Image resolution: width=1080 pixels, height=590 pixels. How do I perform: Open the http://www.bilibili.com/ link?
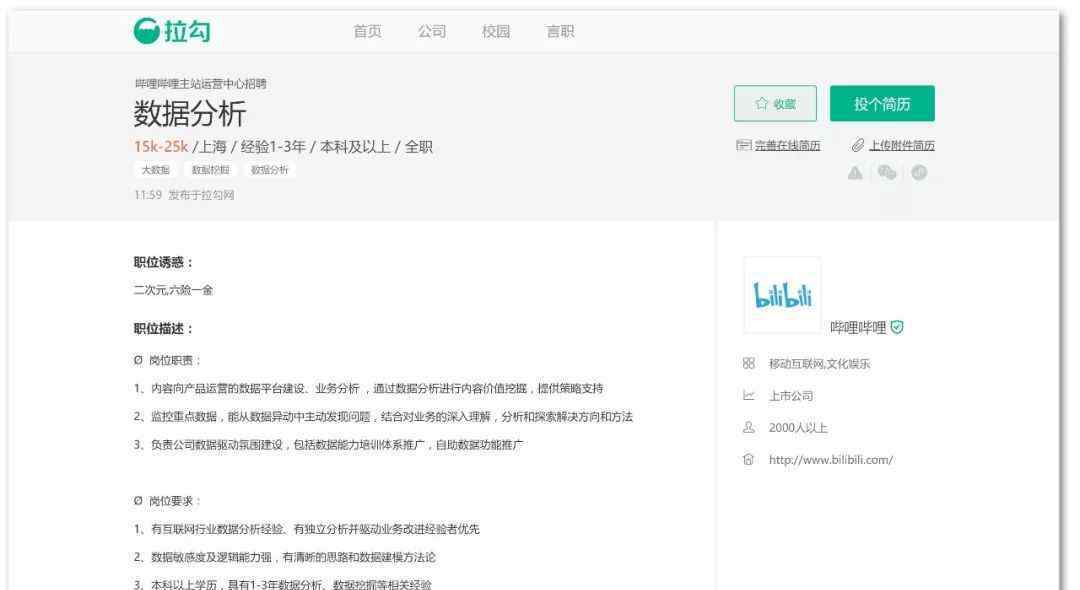pyautogui.click(x=831, y=460)
